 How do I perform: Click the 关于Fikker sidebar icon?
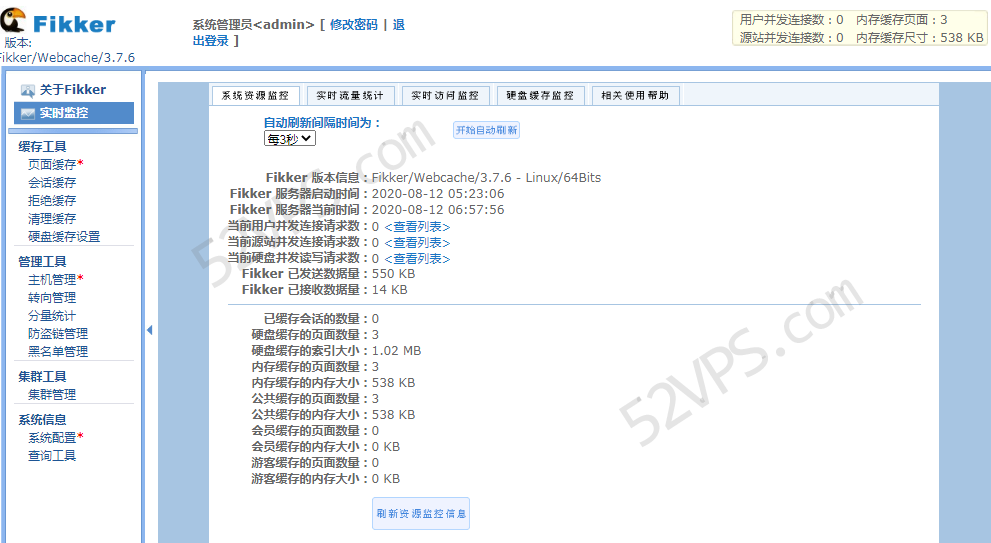coord(28,90)
